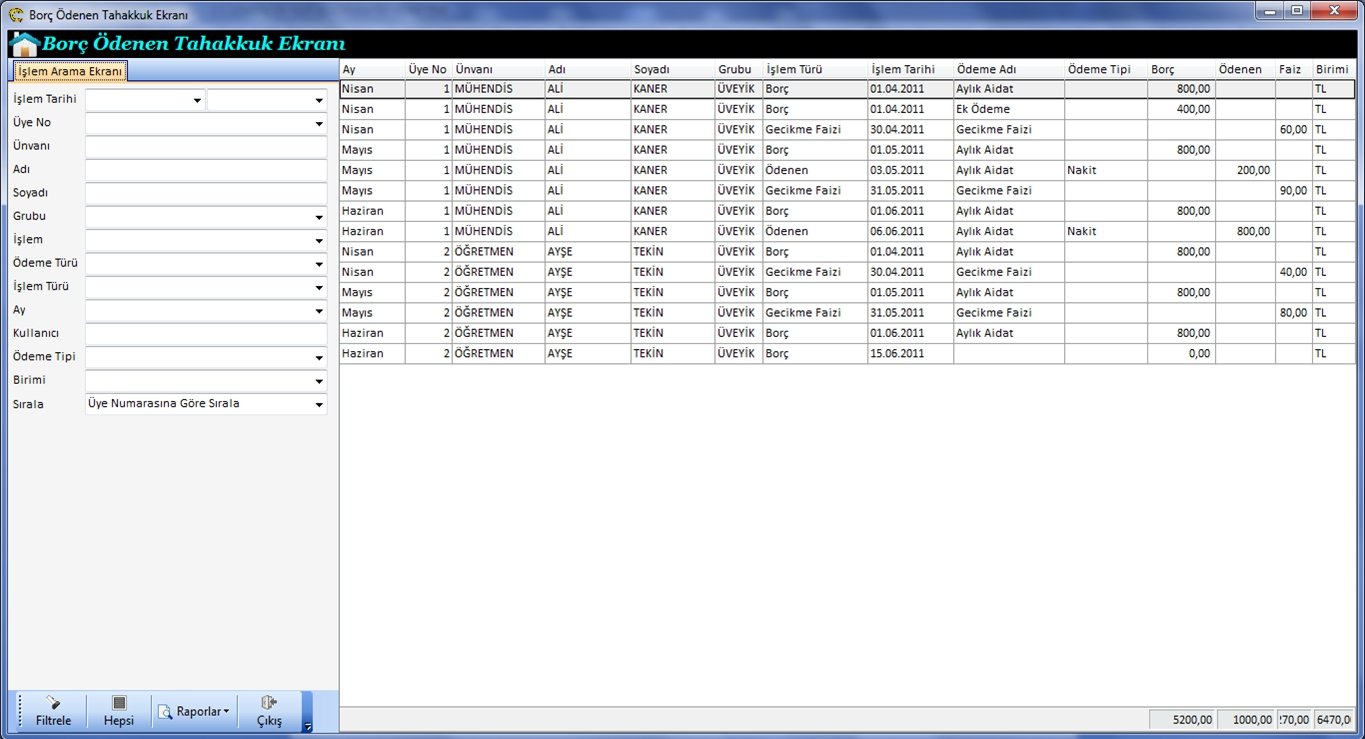Click into the Ünvanı text field
The height and width of the screenshot is (739, 1365).
click(205, 147)
